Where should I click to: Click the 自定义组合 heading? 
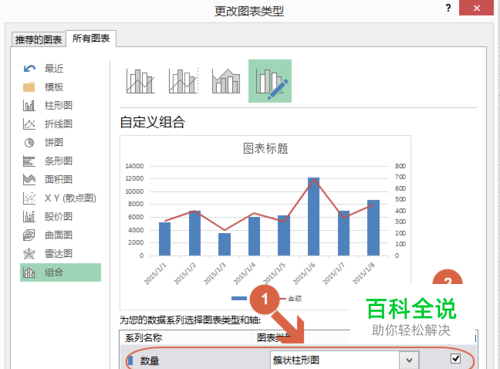(x=152, y=122)
